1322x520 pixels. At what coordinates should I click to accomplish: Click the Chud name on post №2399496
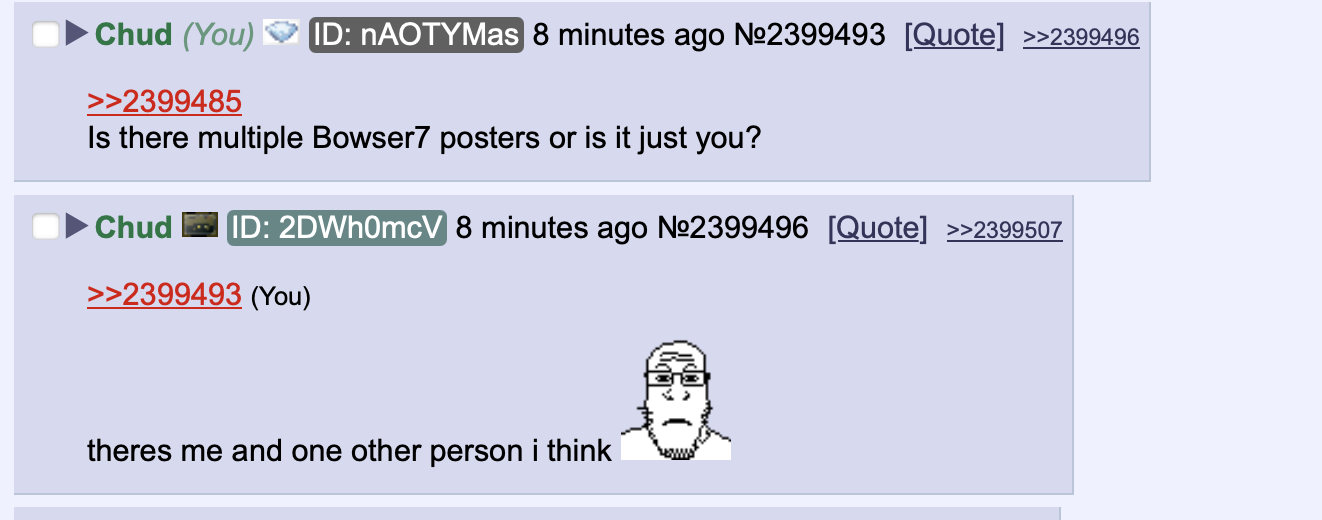coord(134,227)
